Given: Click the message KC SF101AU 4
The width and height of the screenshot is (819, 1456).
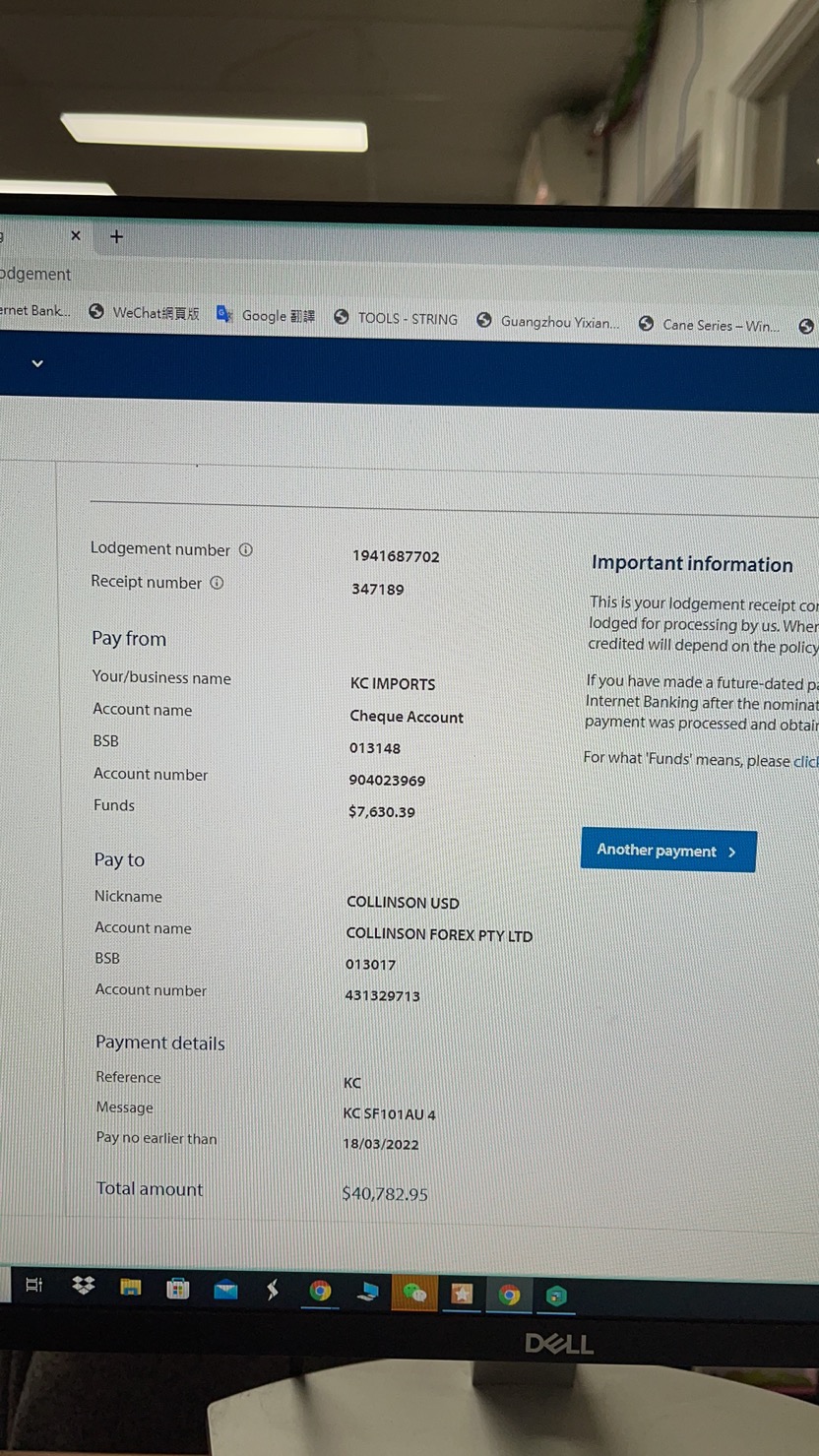Looking at the screenshot, I should (x=390, y=1113).
